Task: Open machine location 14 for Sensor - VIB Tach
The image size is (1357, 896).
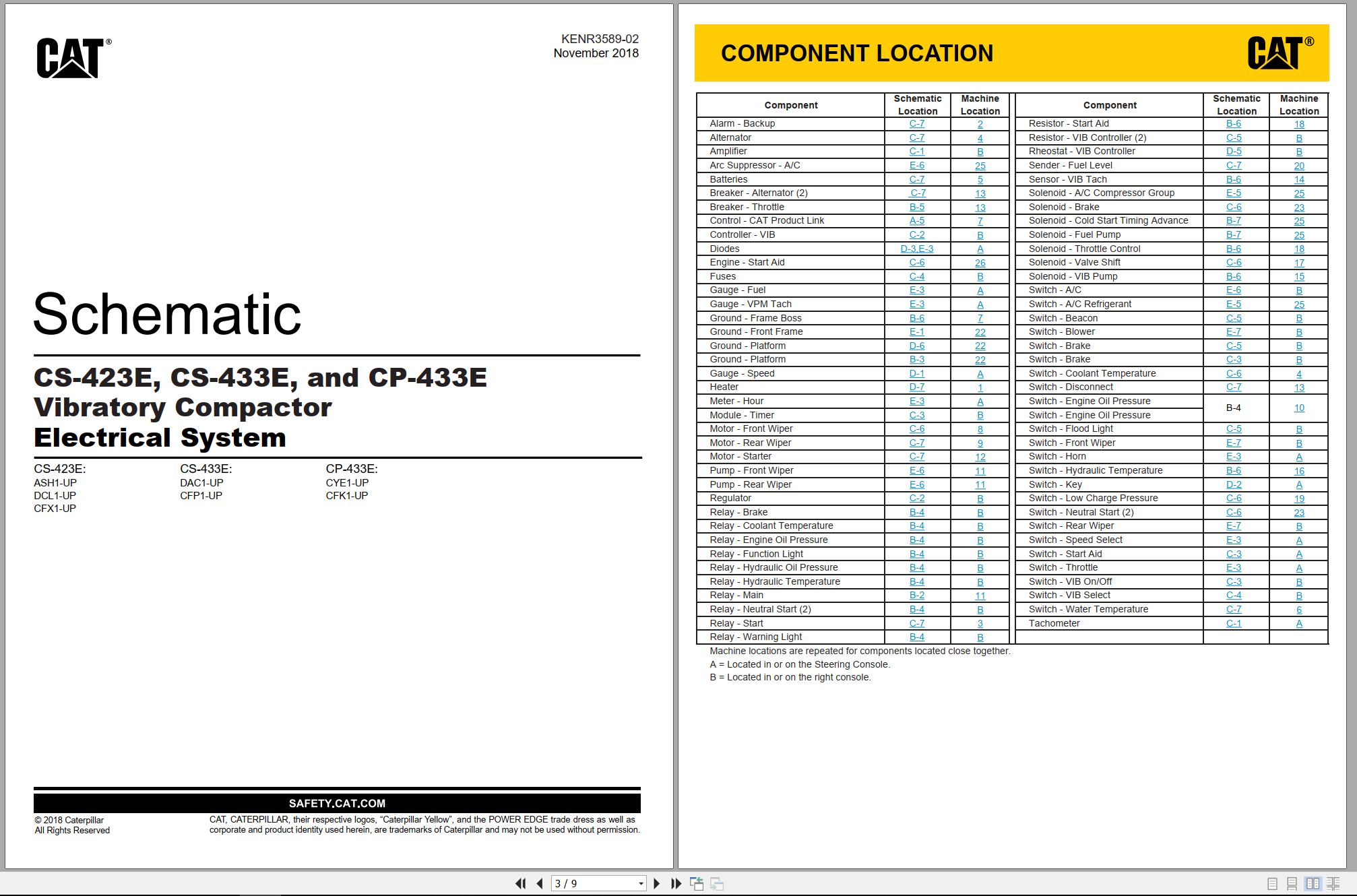Action: pos(1298,179)
